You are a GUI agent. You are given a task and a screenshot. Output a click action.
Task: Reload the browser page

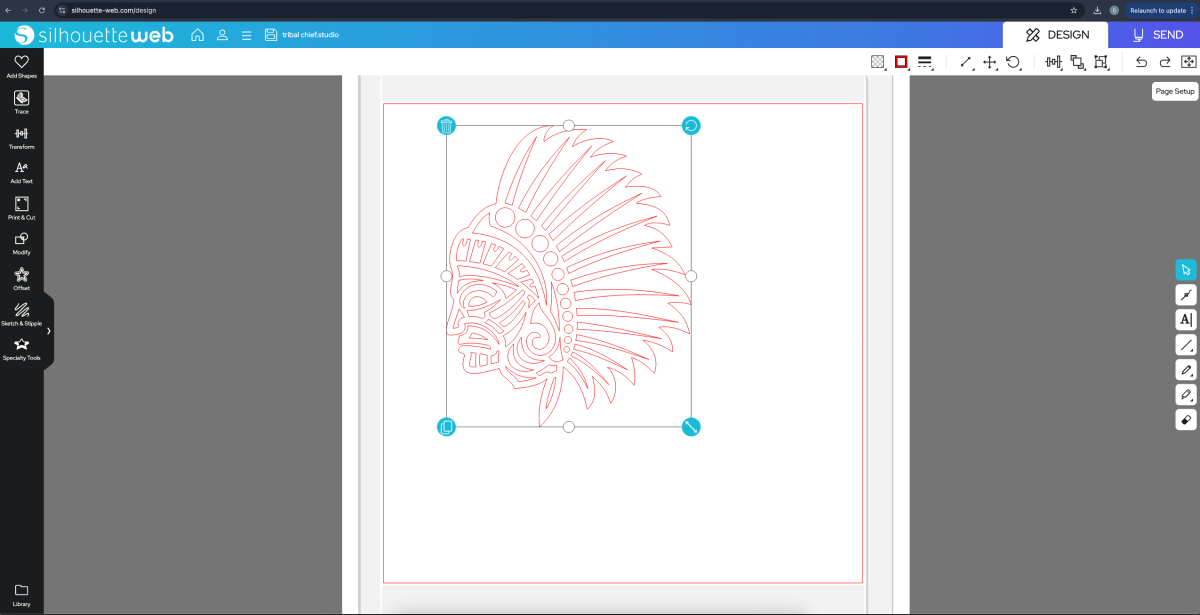coord(41,10)
